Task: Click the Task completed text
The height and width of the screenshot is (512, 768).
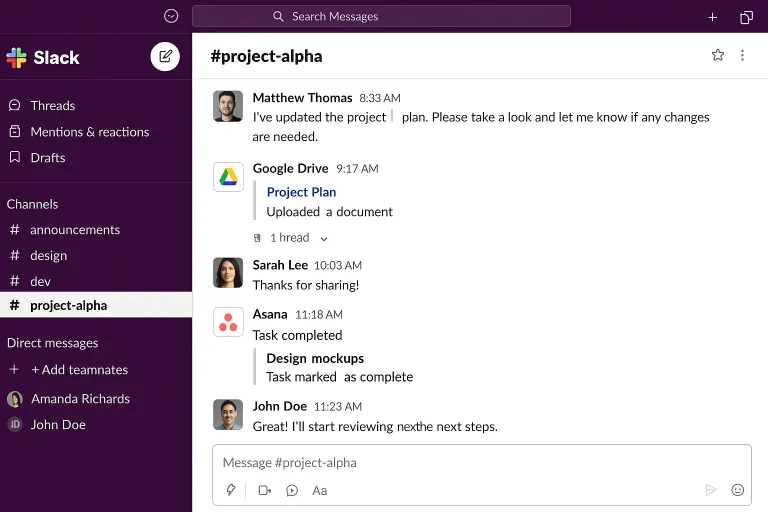Action: [x=297, y=335]
